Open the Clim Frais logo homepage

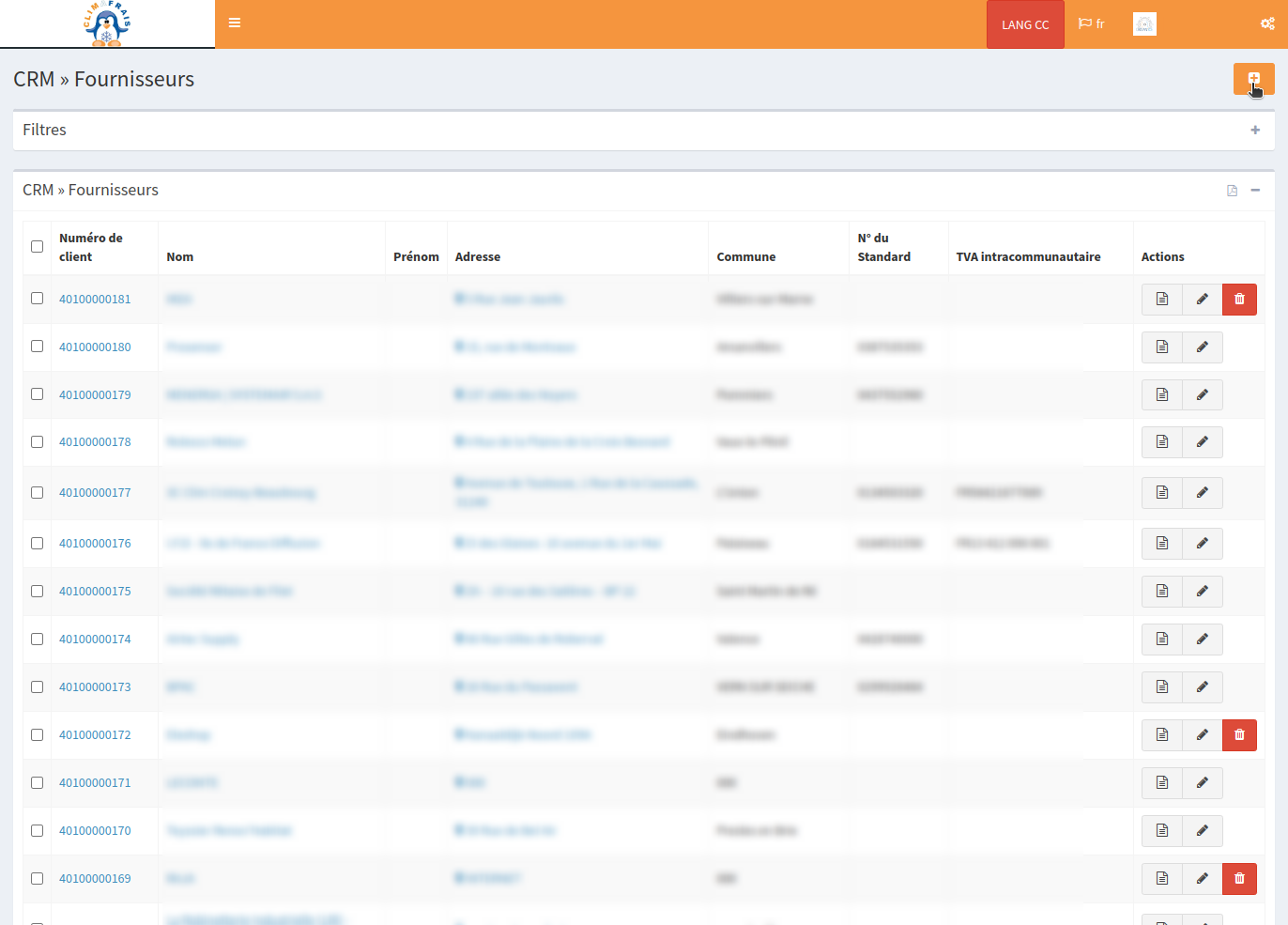[107, 23]
